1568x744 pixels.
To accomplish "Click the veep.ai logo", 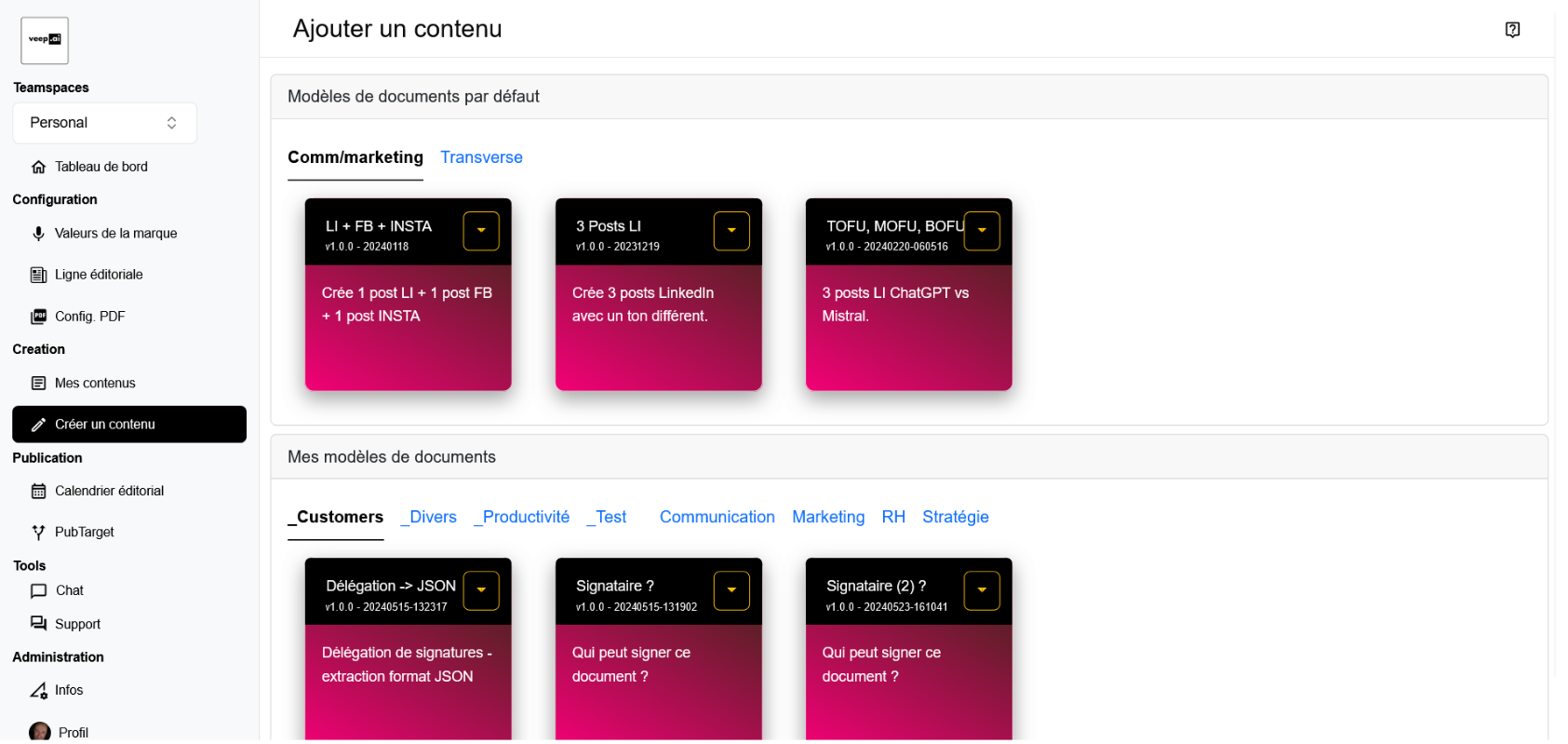I will coord(45,40).
